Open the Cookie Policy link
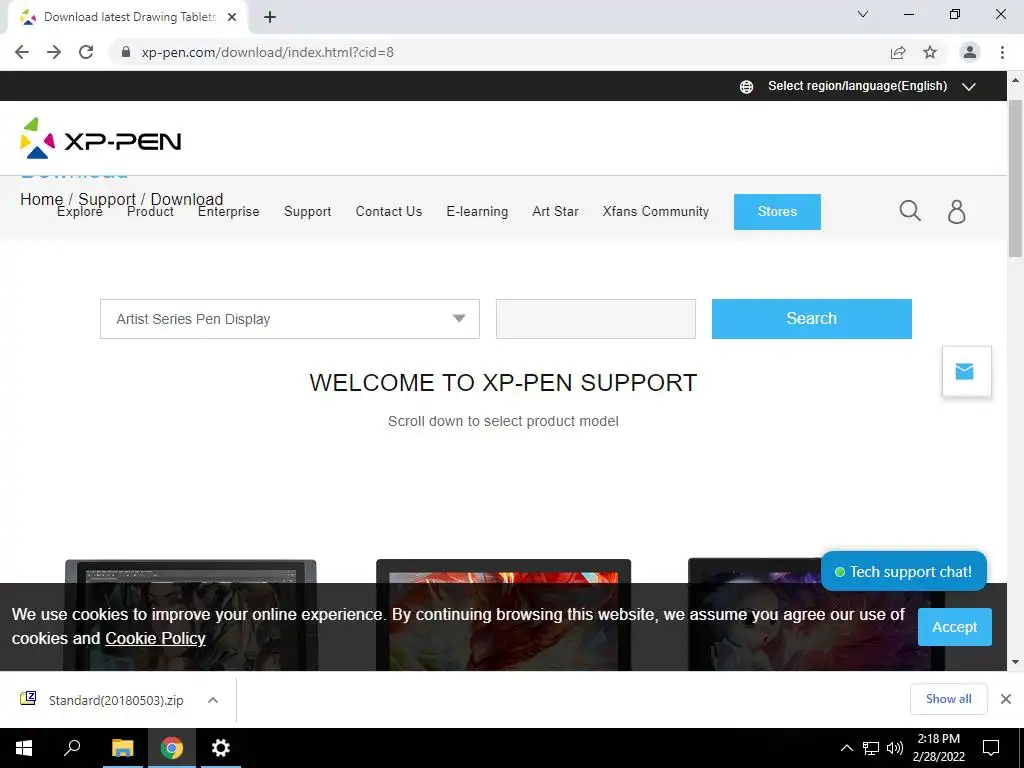1024x768 pixels. [x=155, y=639]
